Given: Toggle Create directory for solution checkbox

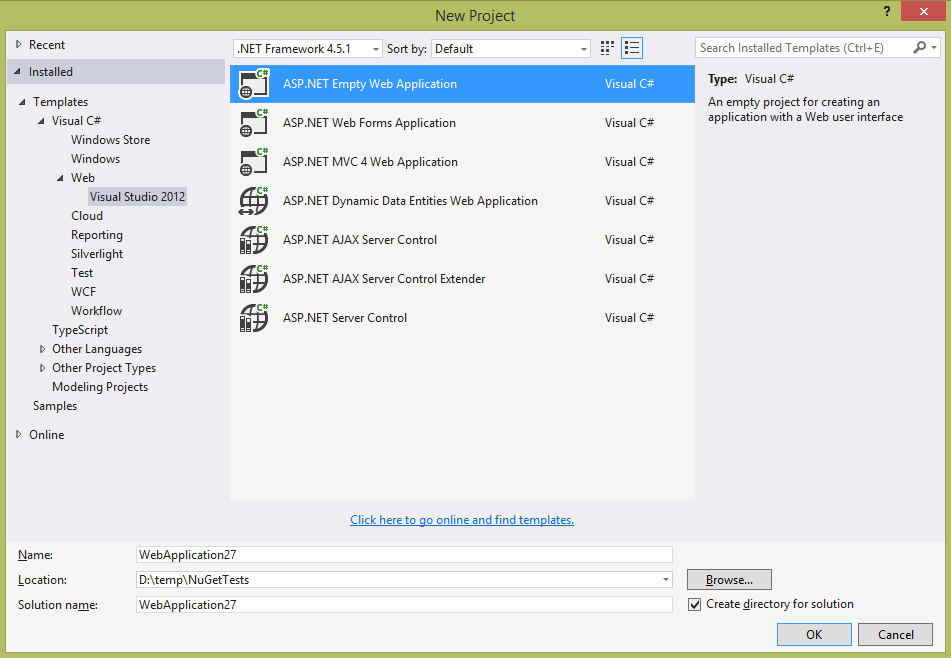Looking at the screenshot, I should click(694, 605).
